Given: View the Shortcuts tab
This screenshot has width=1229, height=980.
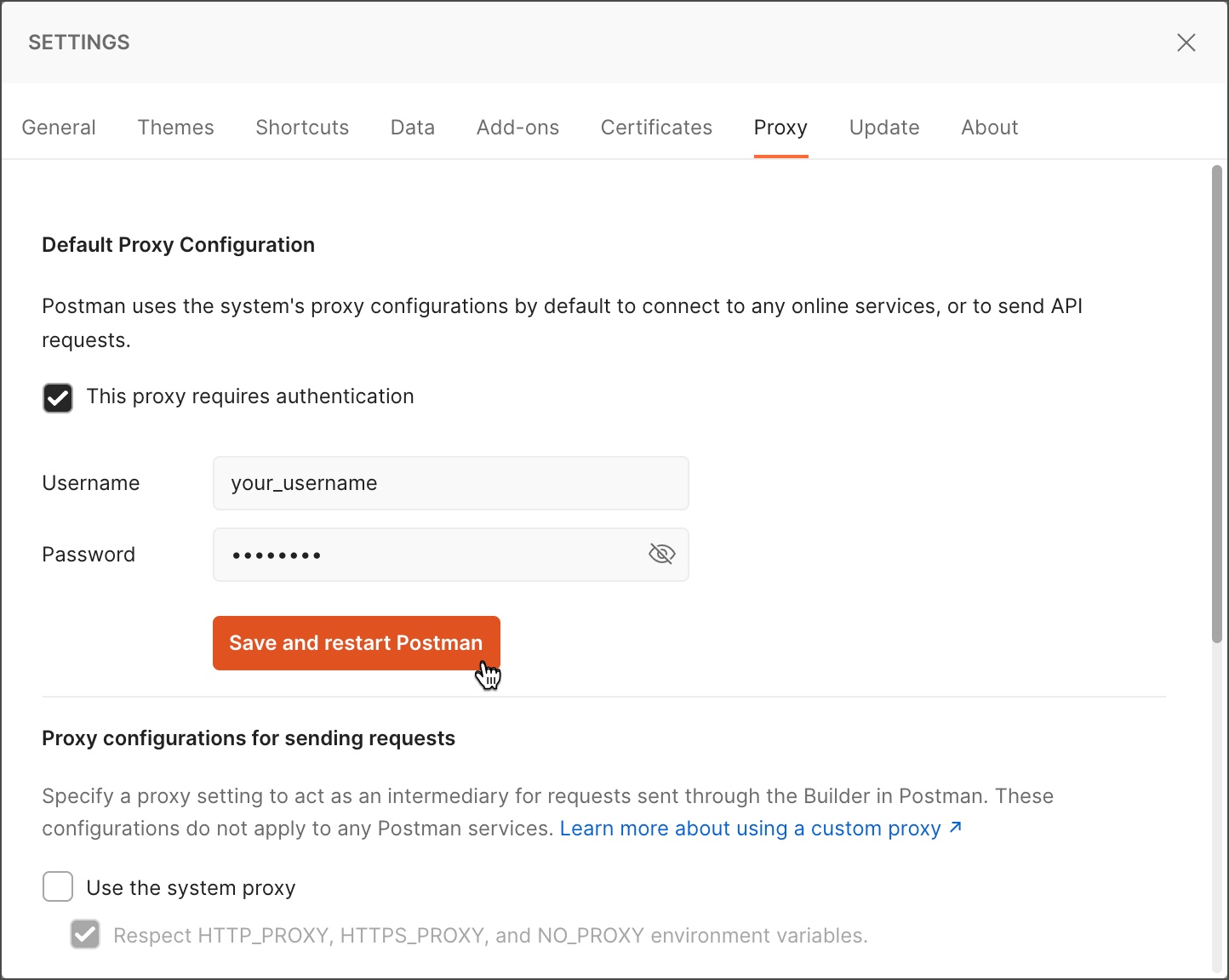Looking at the screenshot, I should (x=302, y=127).
